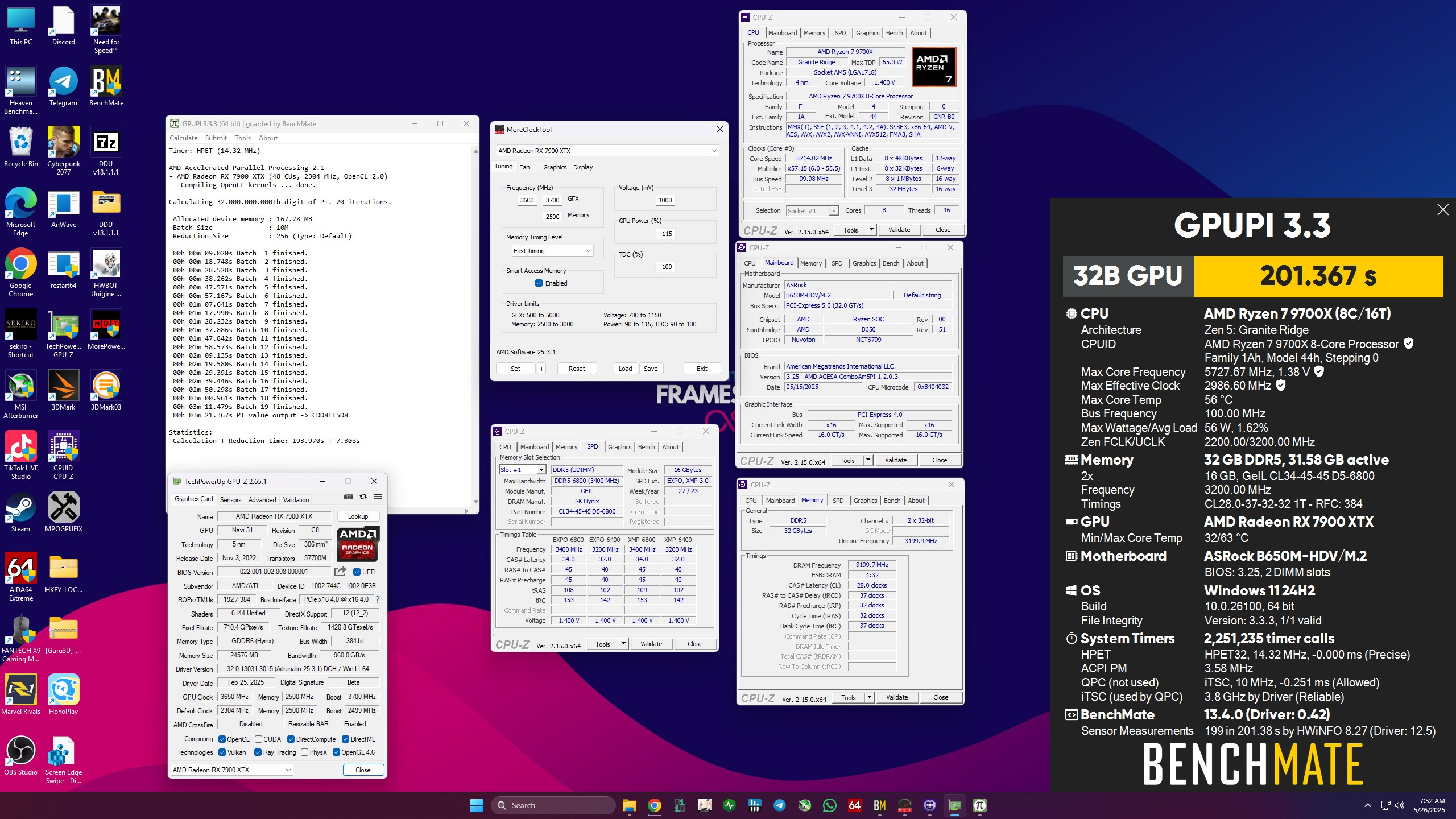
Task: Open the Bench tab in CPU-Z CPU window
Action: point(894,33)
